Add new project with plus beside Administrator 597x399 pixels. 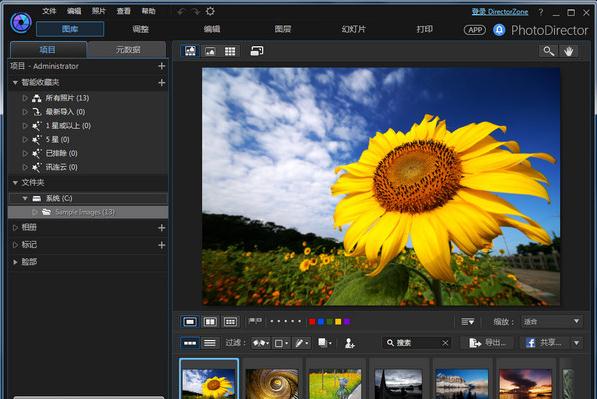coord(161,66)
